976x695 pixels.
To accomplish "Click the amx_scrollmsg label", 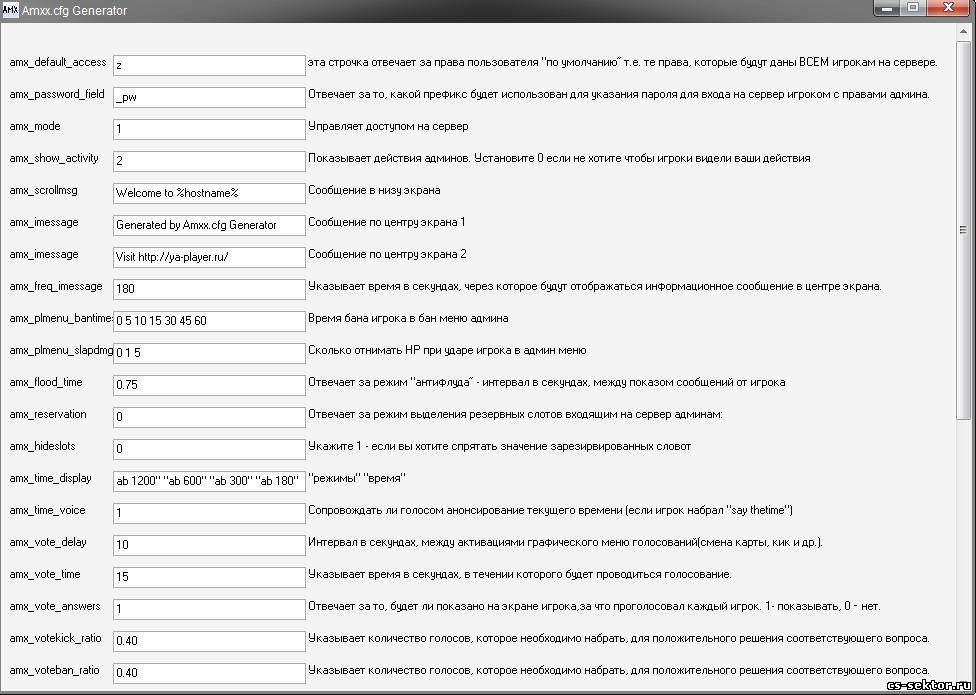I will pyautogui.click(x=44, y=190).
